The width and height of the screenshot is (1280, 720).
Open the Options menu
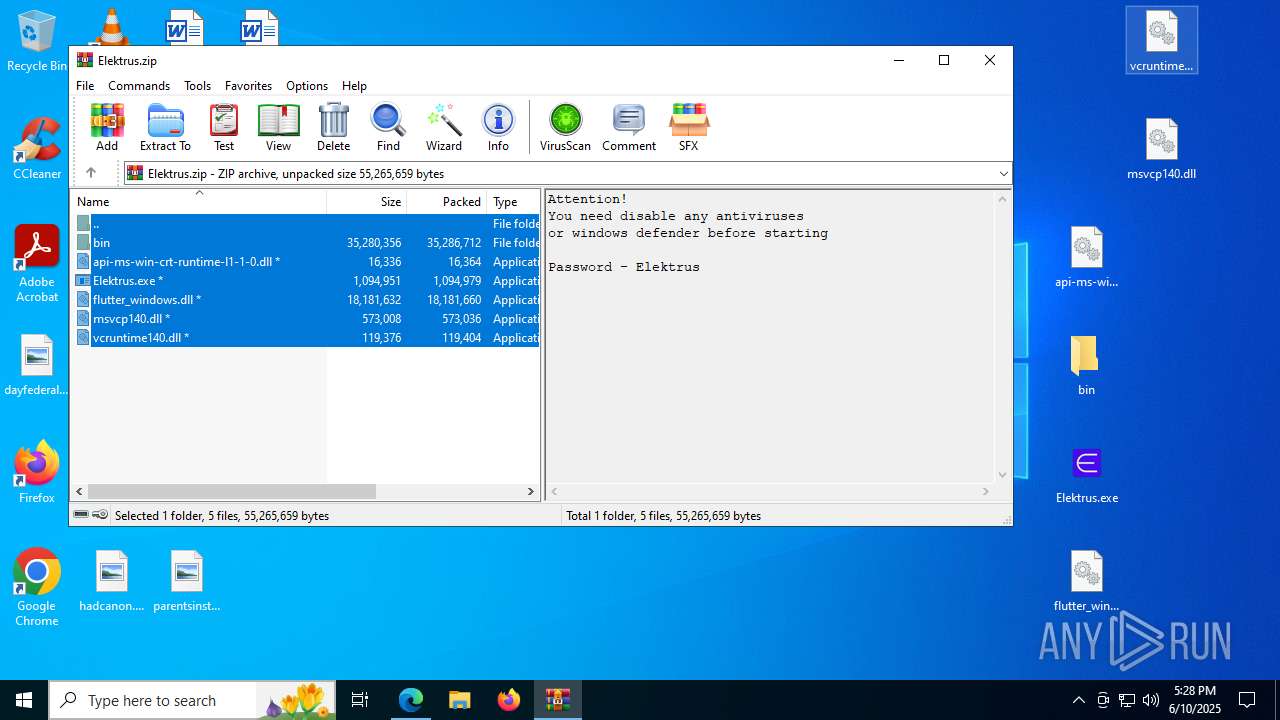click(307, 86)
